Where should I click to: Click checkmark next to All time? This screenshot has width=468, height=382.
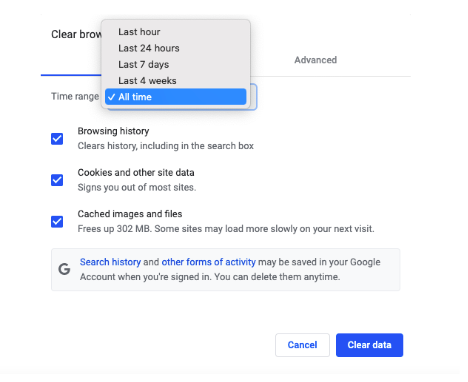112,97
